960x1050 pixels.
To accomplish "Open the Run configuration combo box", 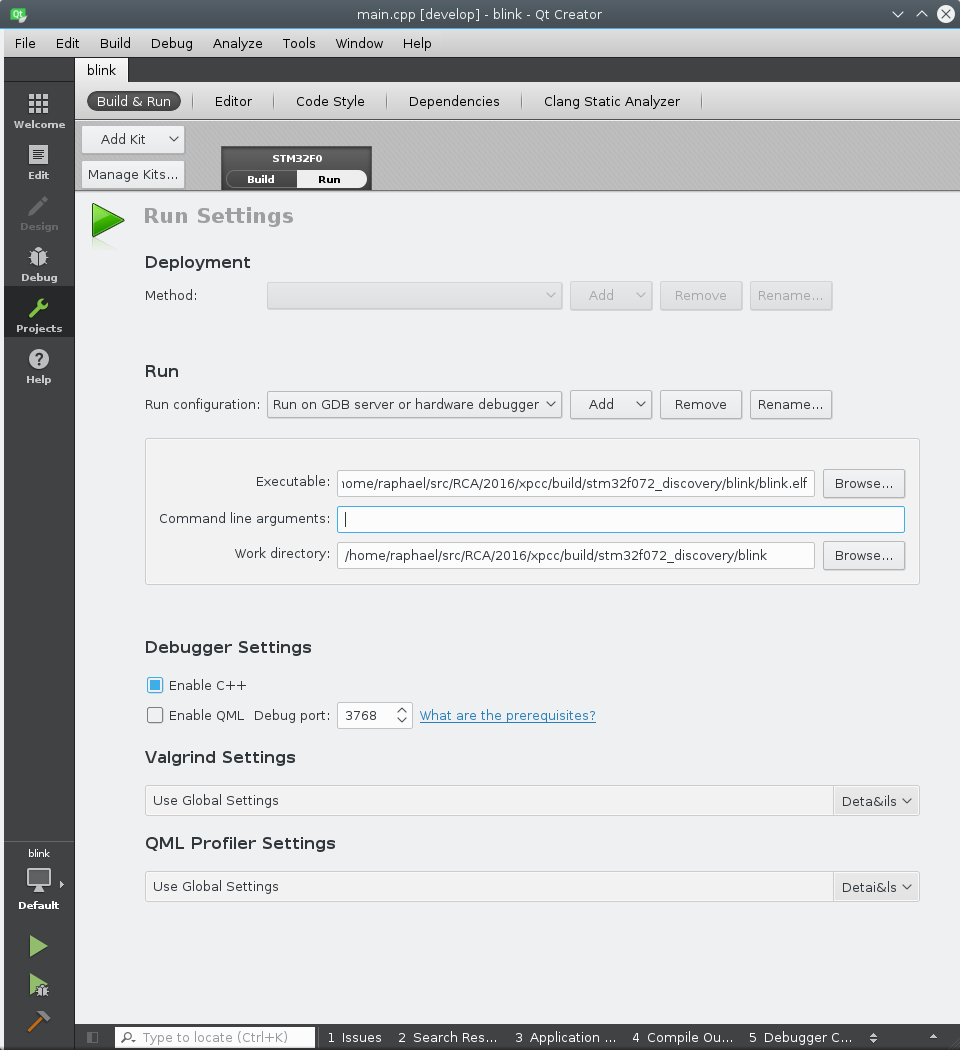I will [x=414, y=404].
